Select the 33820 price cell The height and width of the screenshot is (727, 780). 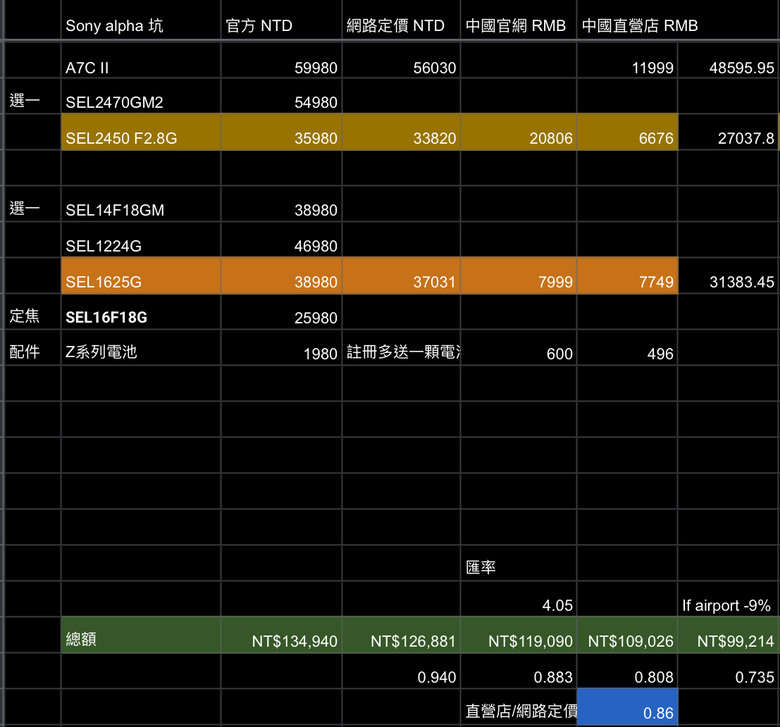coord(401,132)
